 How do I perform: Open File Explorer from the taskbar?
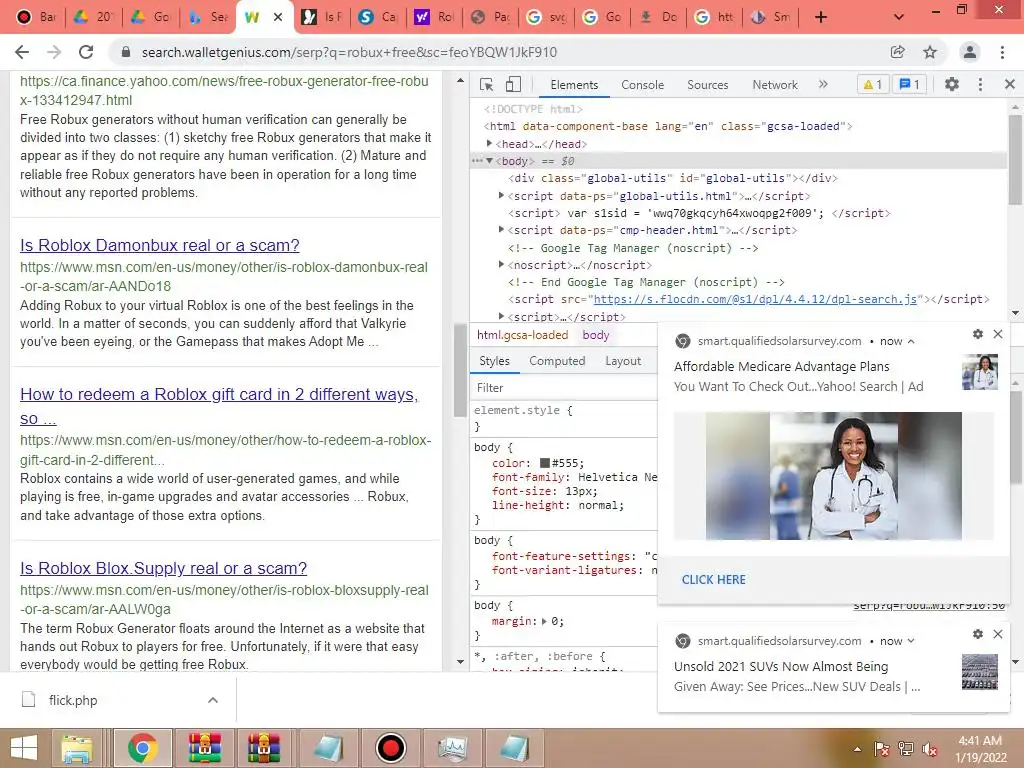77,748
